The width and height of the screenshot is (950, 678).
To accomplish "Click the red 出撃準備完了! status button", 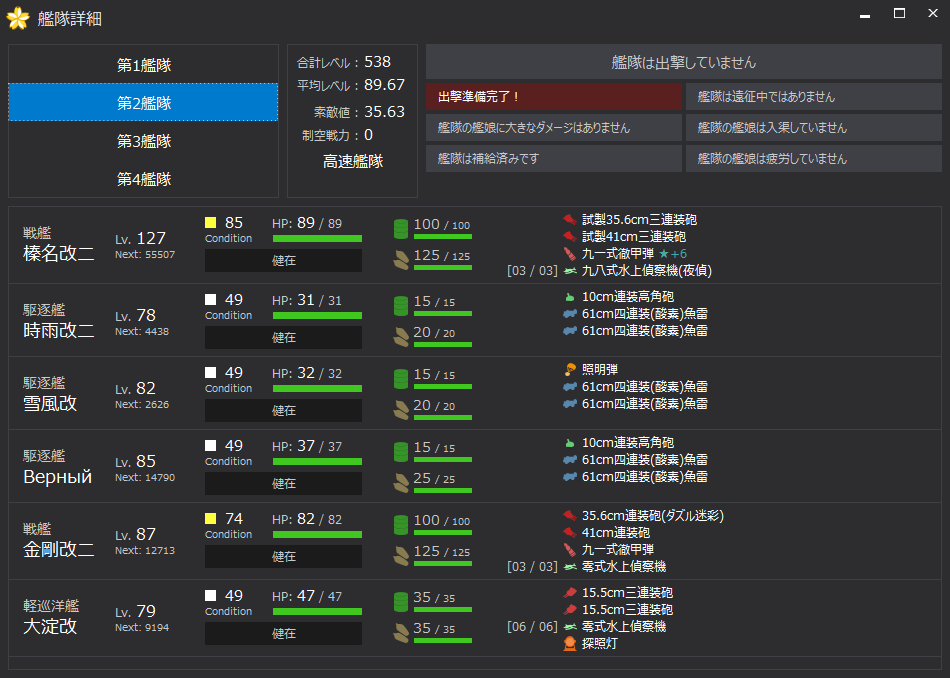I will click(553, 97).
